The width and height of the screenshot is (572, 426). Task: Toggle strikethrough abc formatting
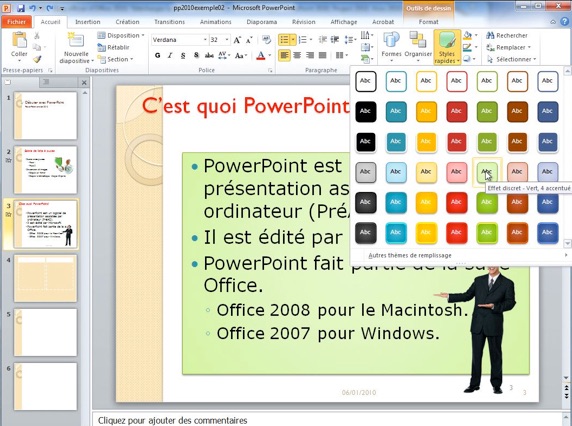pyautogui.click(x=209, y=55)
